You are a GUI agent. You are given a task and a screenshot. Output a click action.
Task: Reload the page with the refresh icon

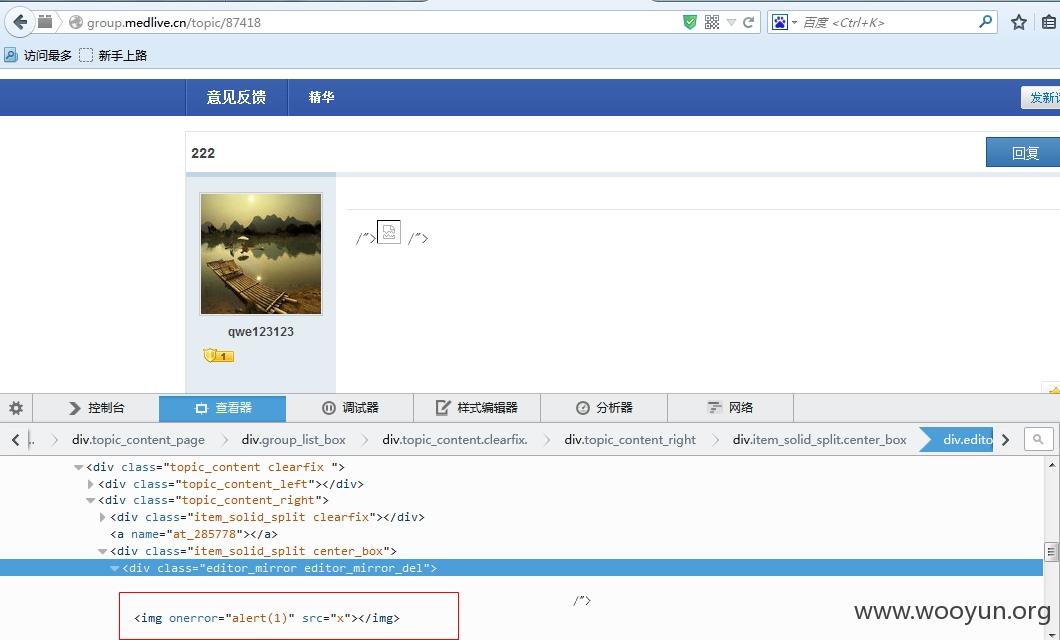pyautogui.click(x=748, y=22)
